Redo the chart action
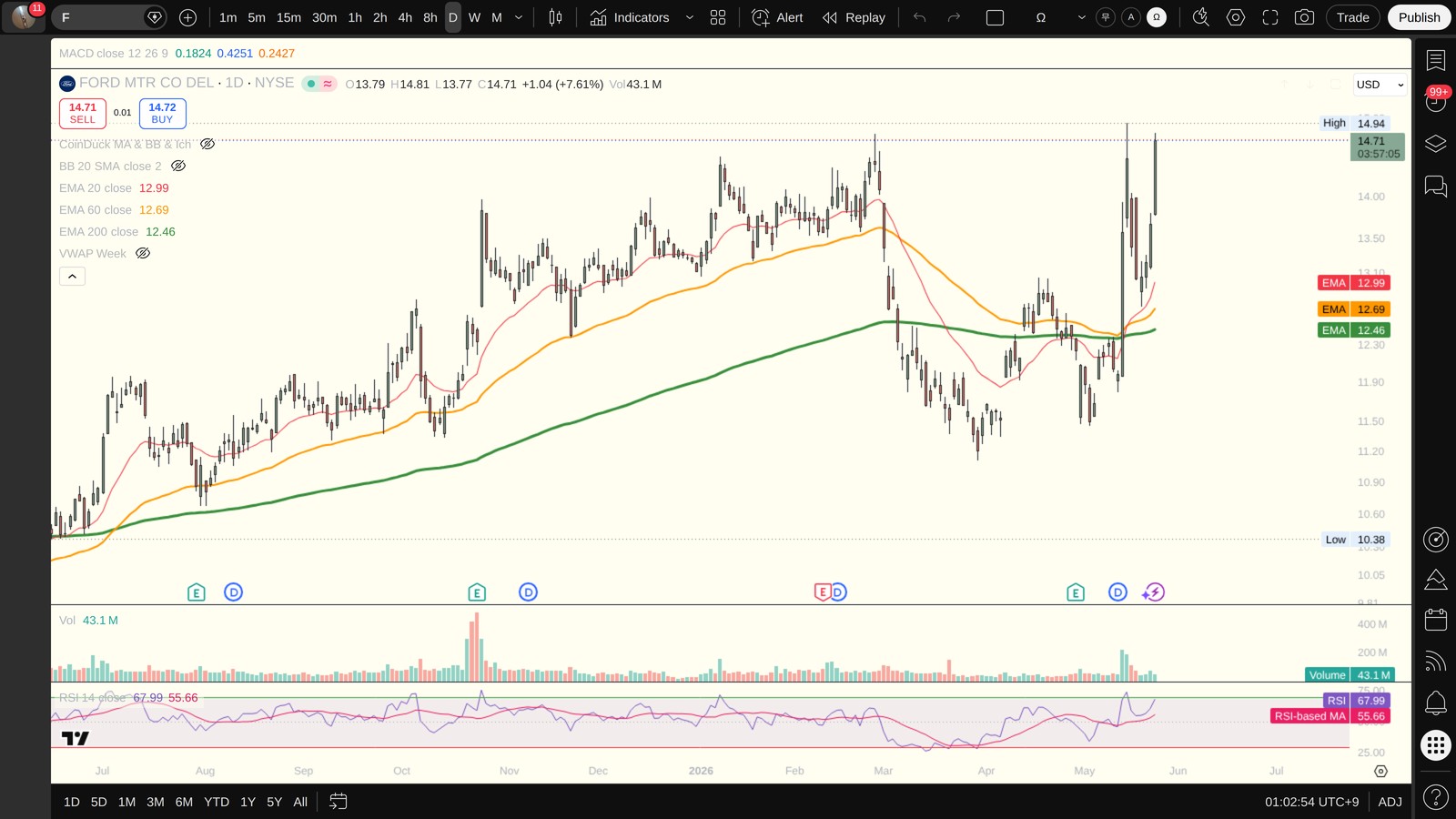This screenshot has width=1456, height=819. click(x=954, y=17)
